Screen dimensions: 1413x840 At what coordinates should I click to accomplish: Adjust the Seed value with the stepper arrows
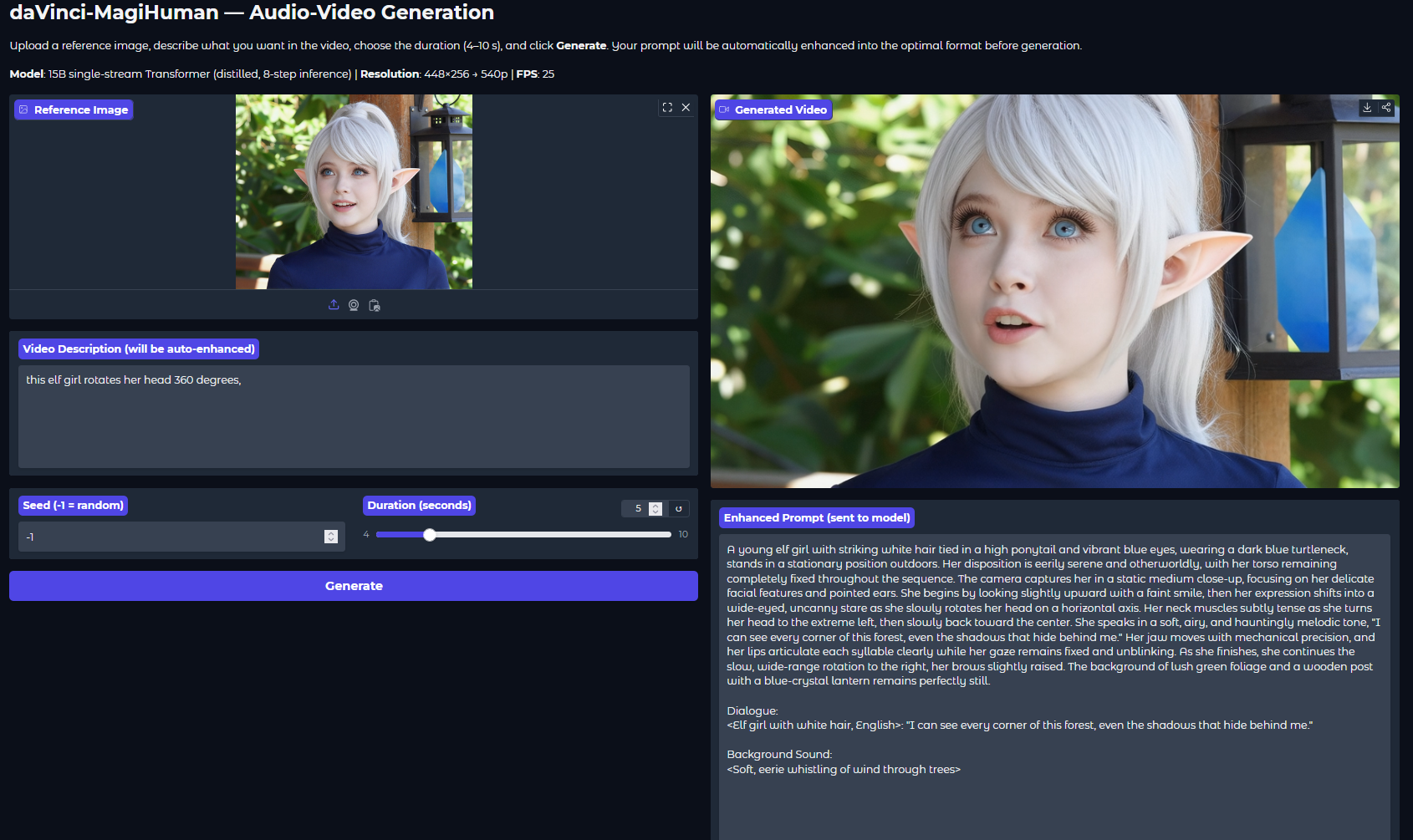(331, 537)
